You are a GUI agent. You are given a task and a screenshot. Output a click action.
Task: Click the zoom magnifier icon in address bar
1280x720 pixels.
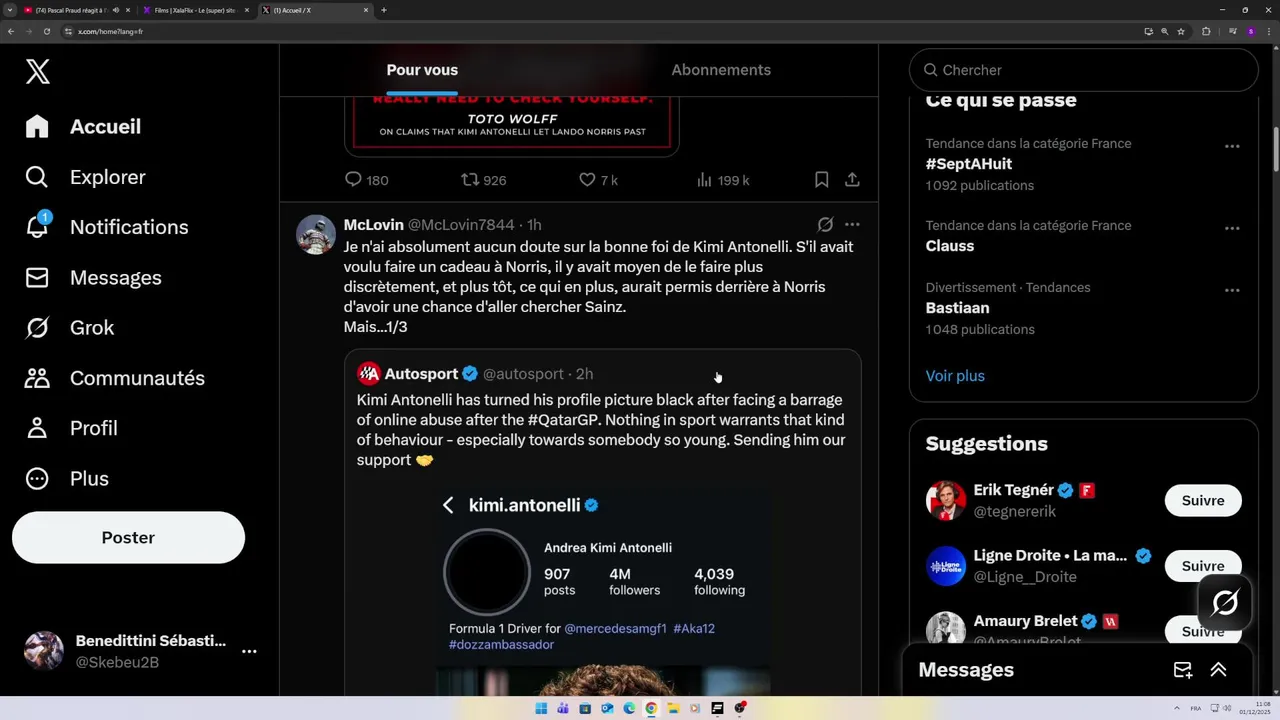pyautogui.click(x=1165, y=31)
